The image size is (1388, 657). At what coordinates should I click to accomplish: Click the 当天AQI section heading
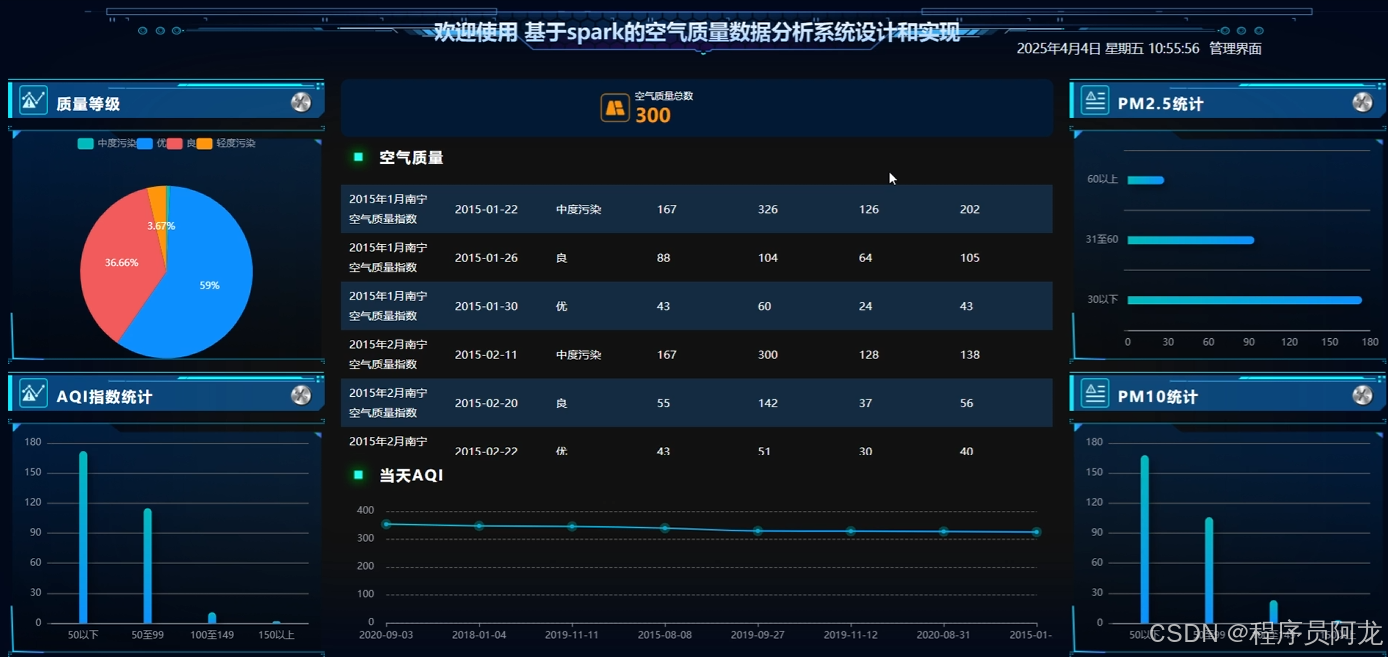[411, 476]
